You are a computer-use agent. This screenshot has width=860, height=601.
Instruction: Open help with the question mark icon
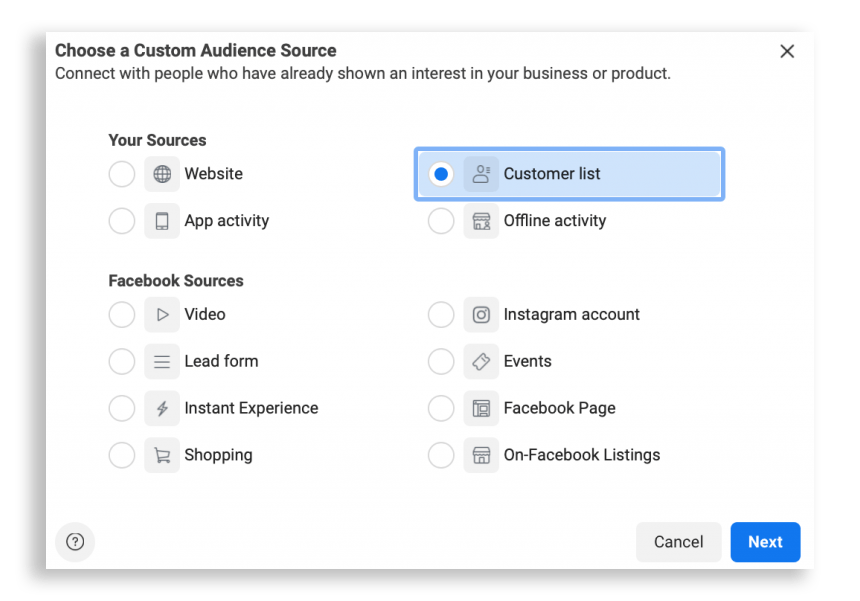[75, 542]
